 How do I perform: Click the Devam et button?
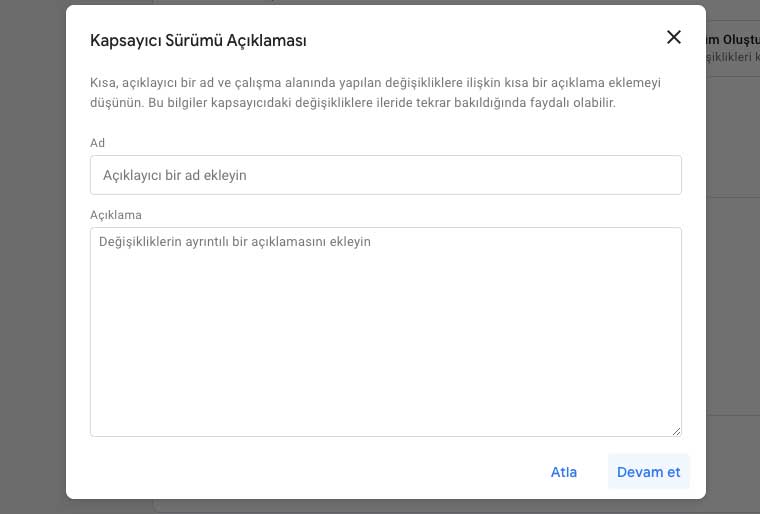(649, 472)
